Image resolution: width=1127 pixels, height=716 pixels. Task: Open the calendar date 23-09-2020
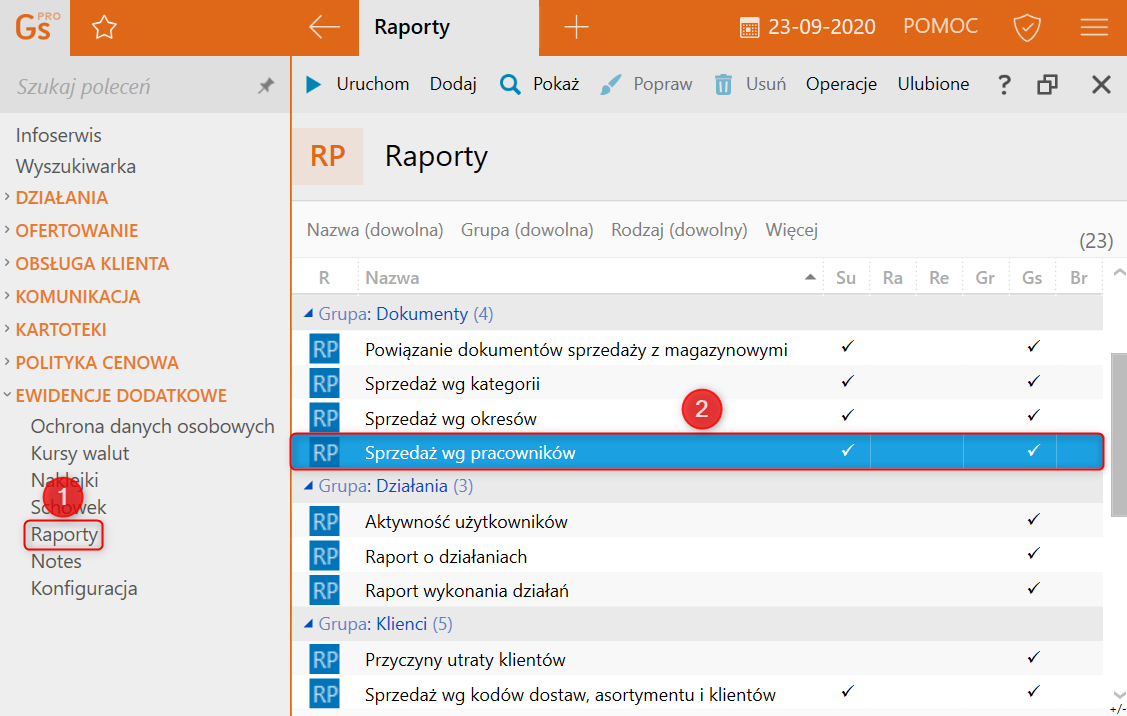tap(807, 27)
